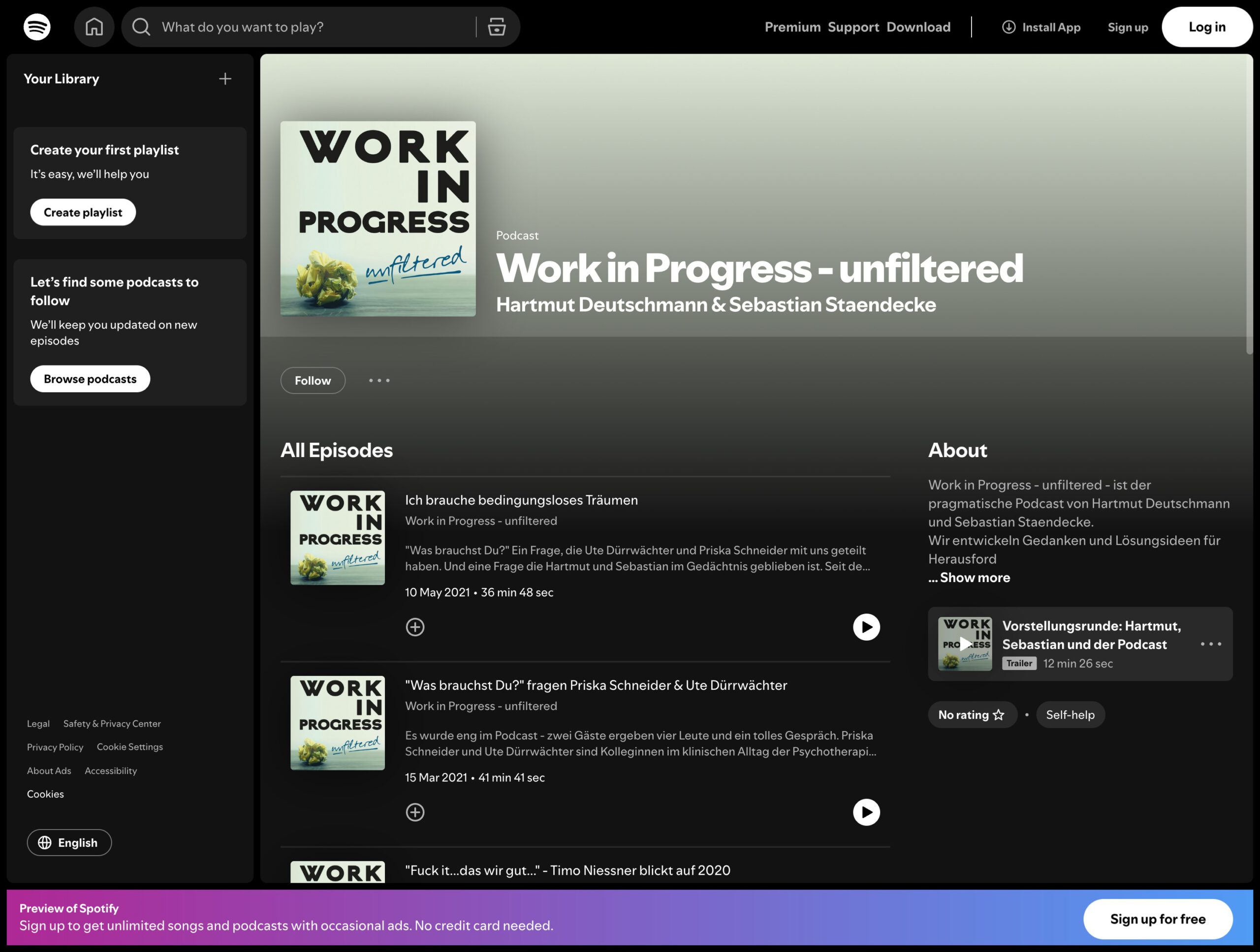Add 'Ich brauche bedingungsloses Träumen' episode to library
The width and height of the screenshot is (1260, 952).
tap(415, 627)
